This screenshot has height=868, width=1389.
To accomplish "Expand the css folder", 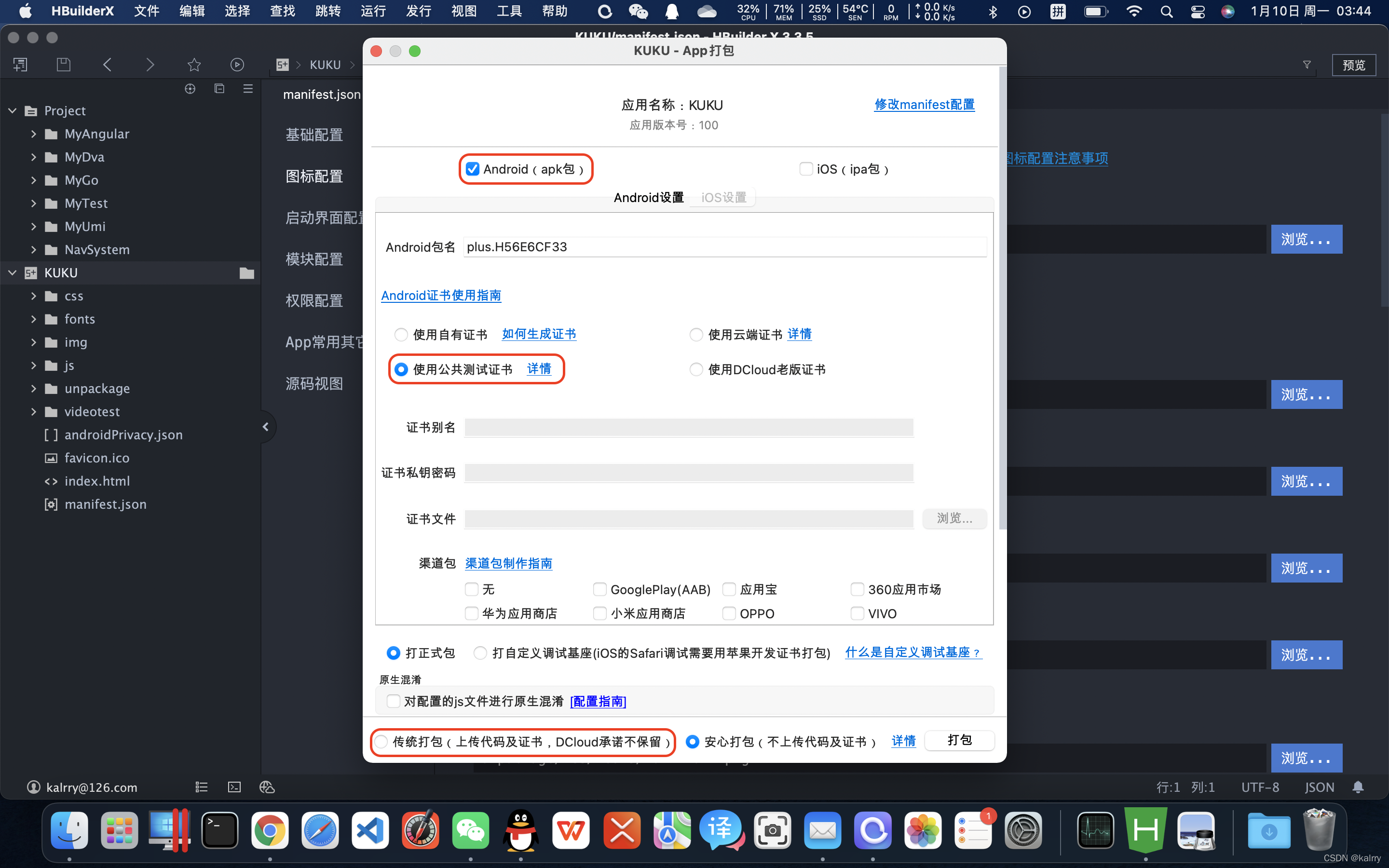I will [33, 296].
